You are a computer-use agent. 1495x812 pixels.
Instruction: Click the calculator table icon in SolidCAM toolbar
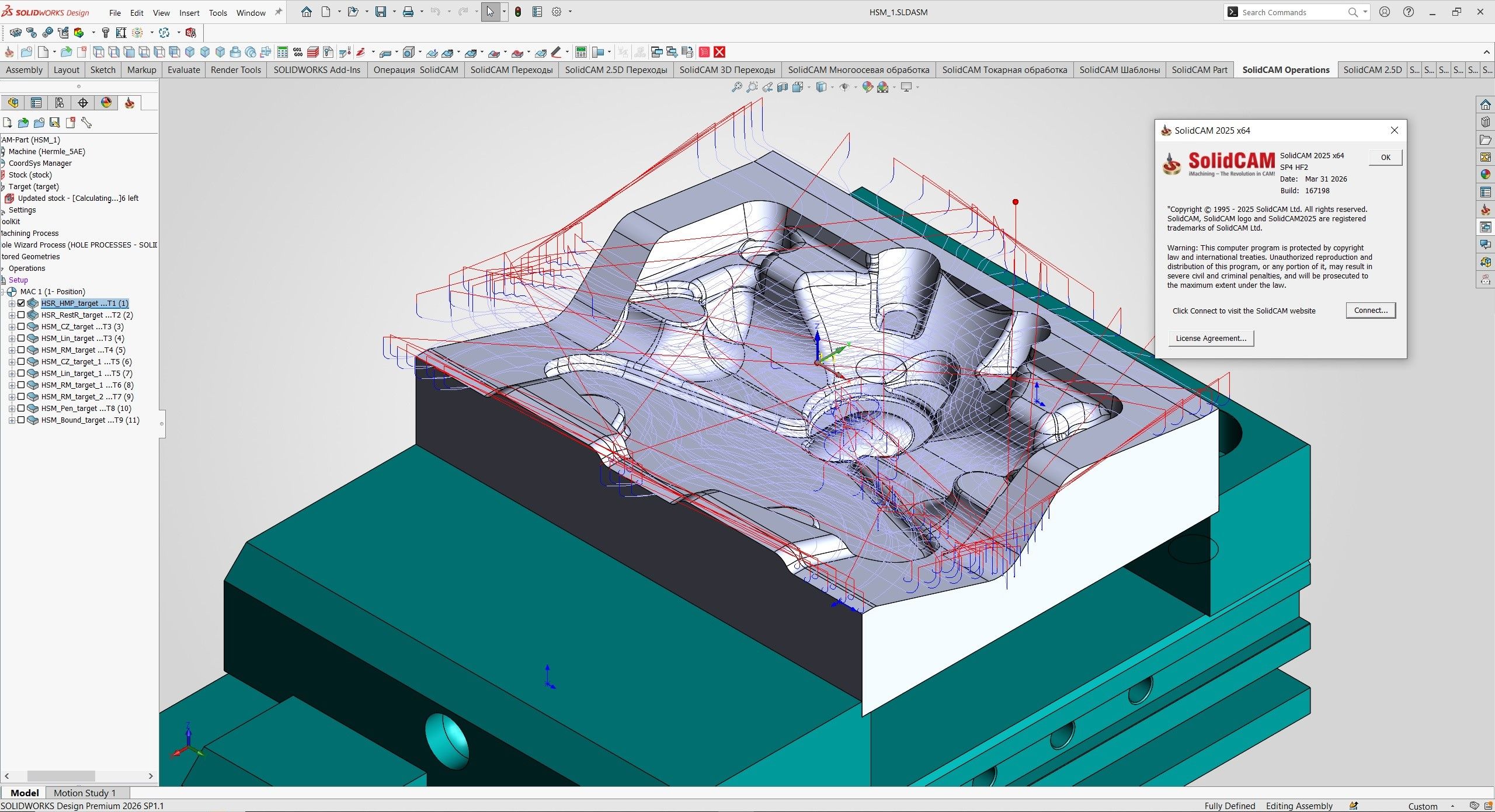coord(283,52)
